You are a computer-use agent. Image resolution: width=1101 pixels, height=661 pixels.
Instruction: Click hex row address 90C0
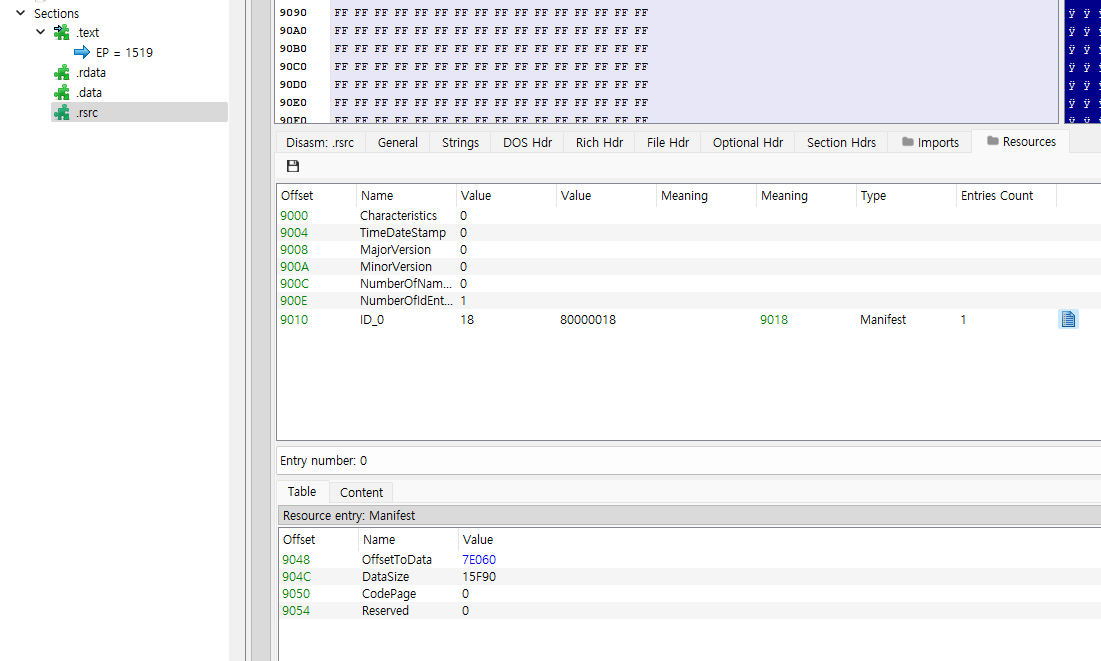pyautogui.click(x=293, y=67)
